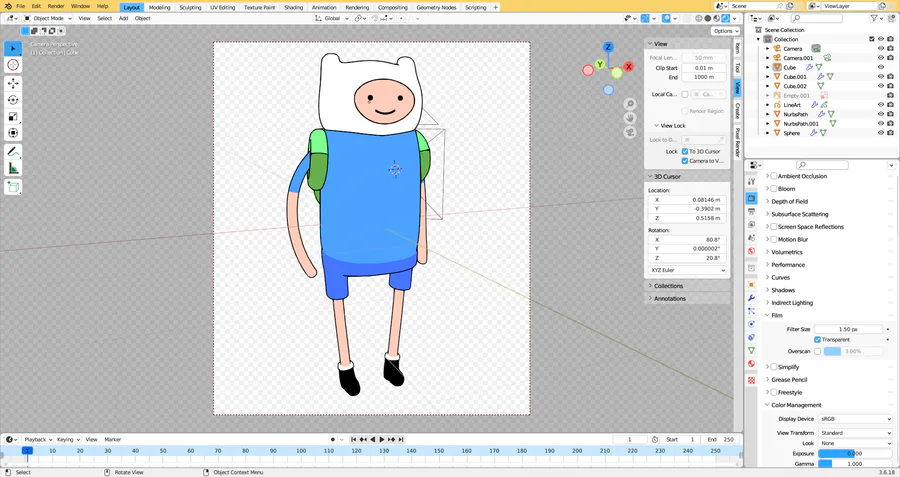
Task: Enable Screen Space Reflections checkbox
Action: [x=774, y=227]
